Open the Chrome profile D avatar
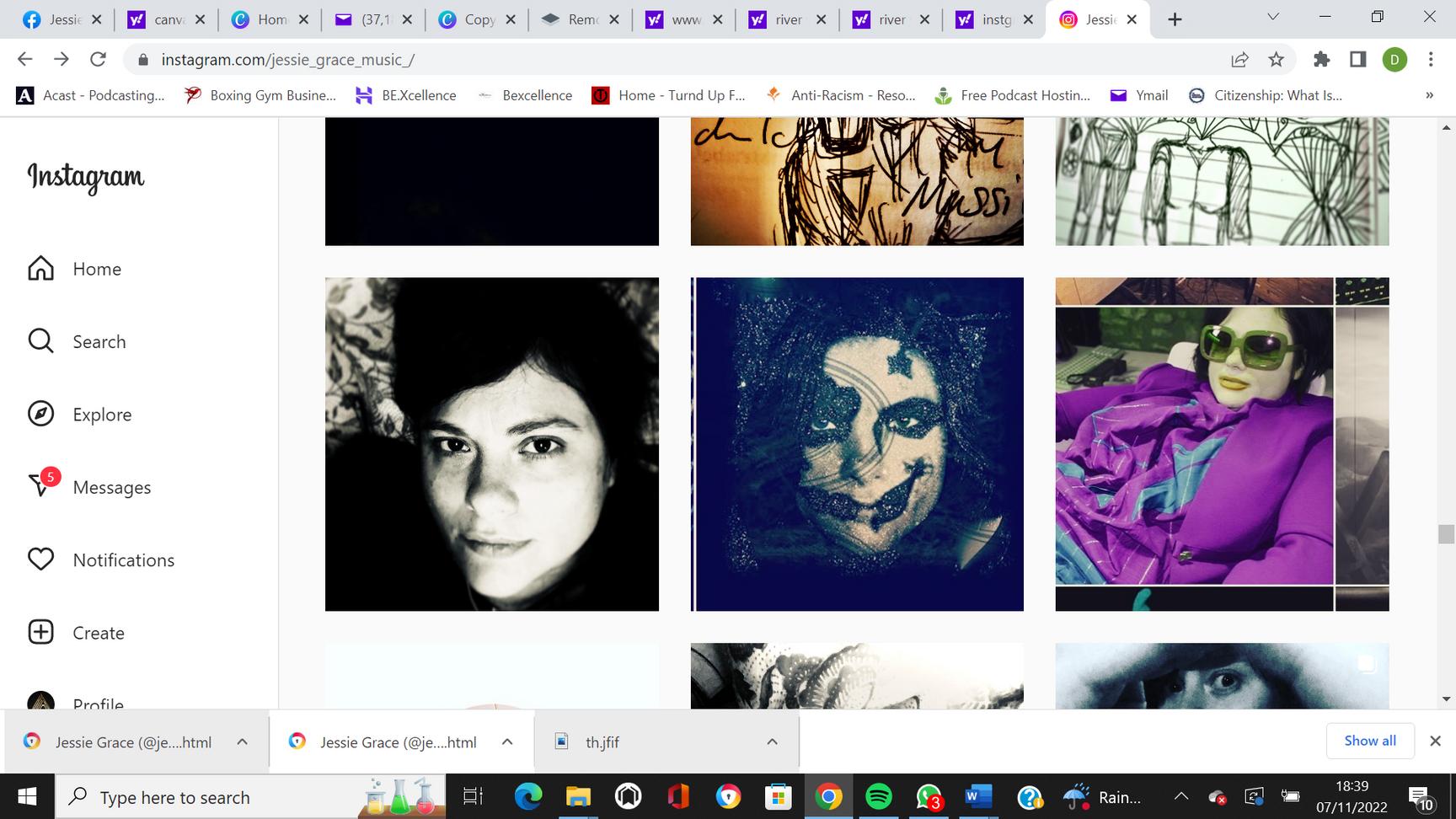Screen dimensions: 1456x819 click(x=1394, y=59)
